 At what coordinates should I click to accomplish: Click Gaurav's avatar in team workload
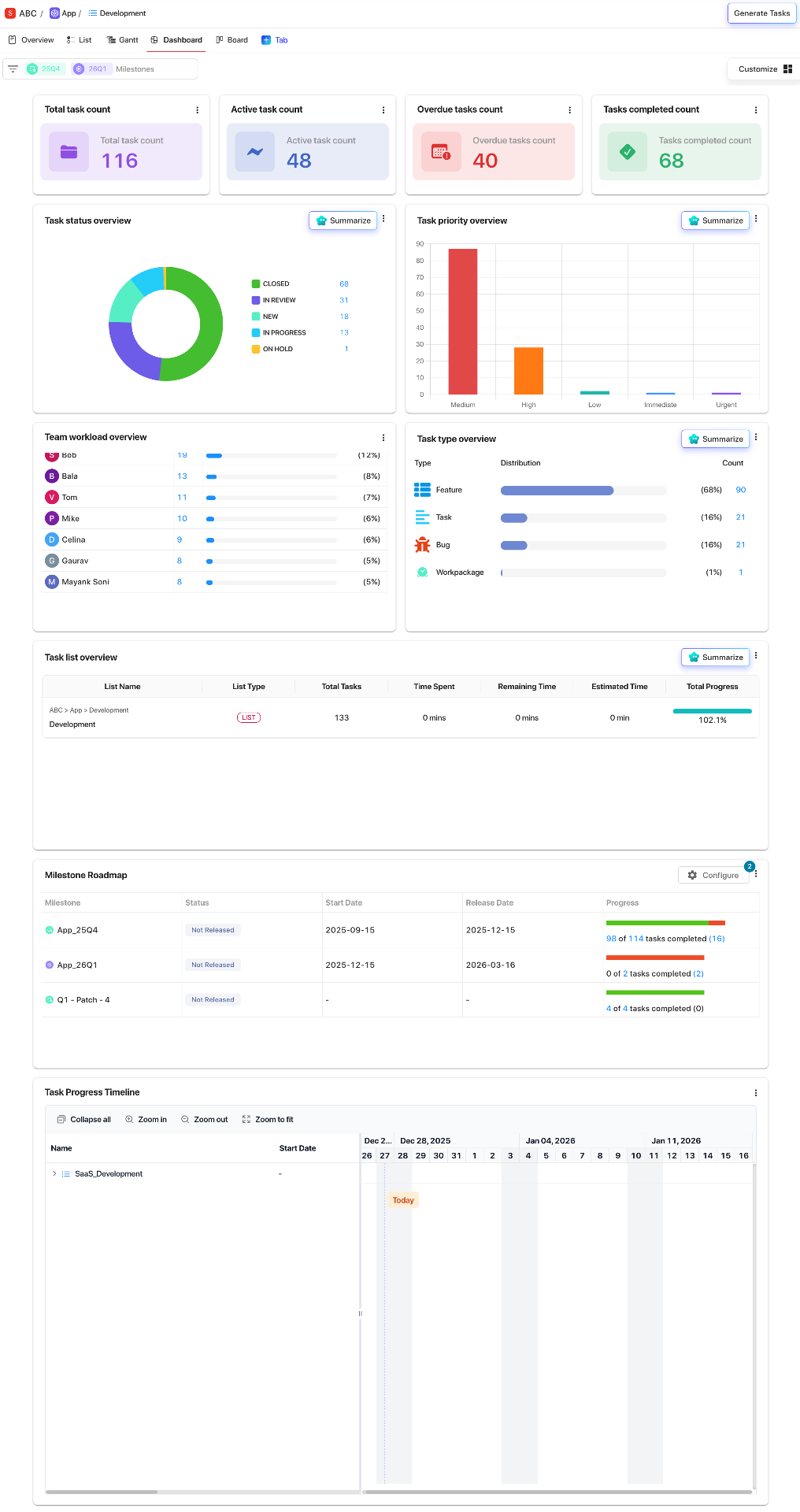pos(52,561)
